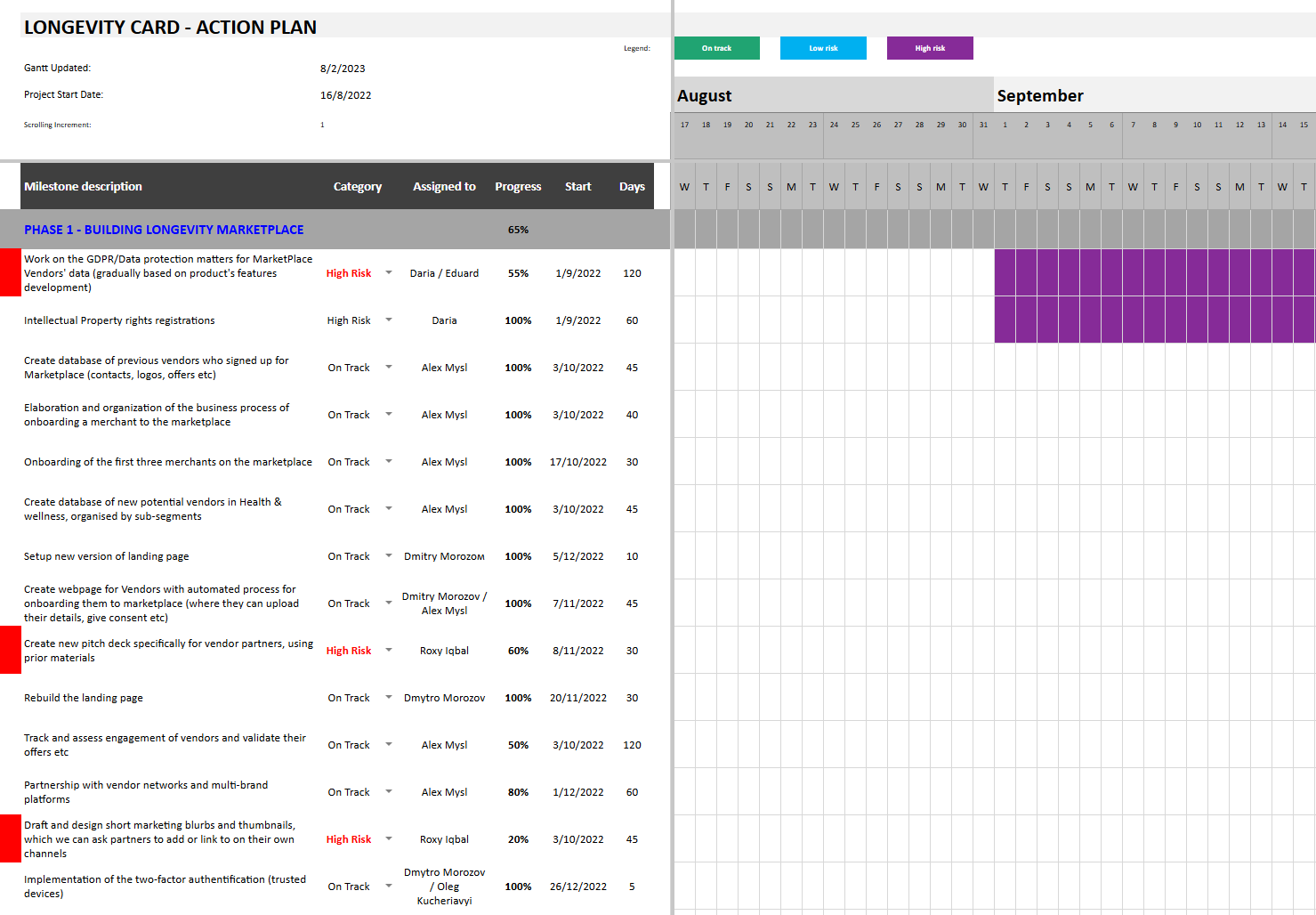Open category dropdown for GDPR data protection row
Screen dimensions: 1316x915
[389, 272]
